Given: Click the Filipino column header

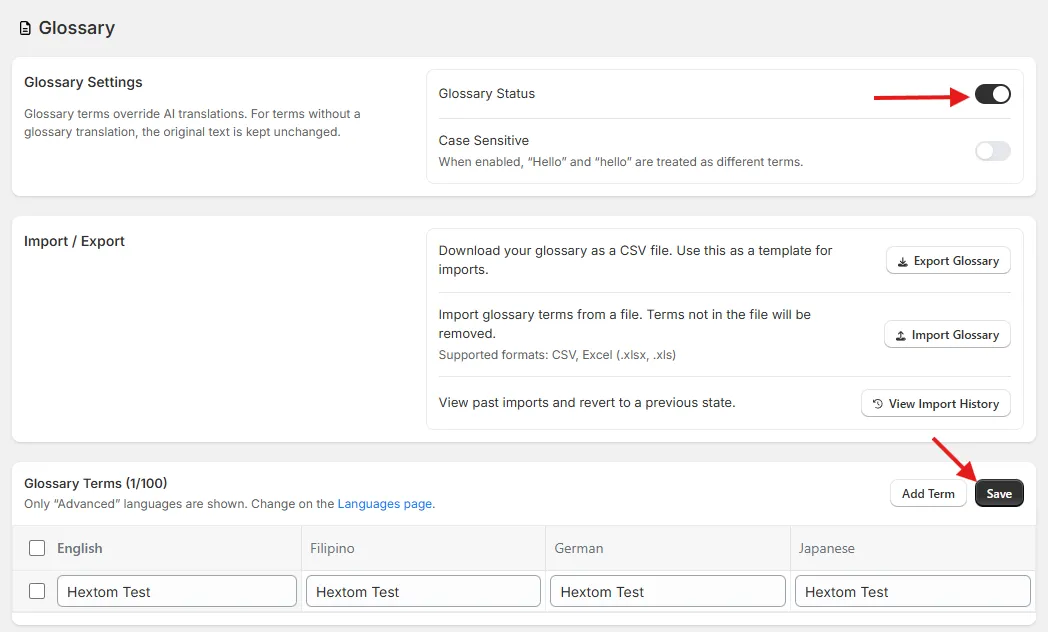Looking at the screenshot, I should (x=332, y=548).
